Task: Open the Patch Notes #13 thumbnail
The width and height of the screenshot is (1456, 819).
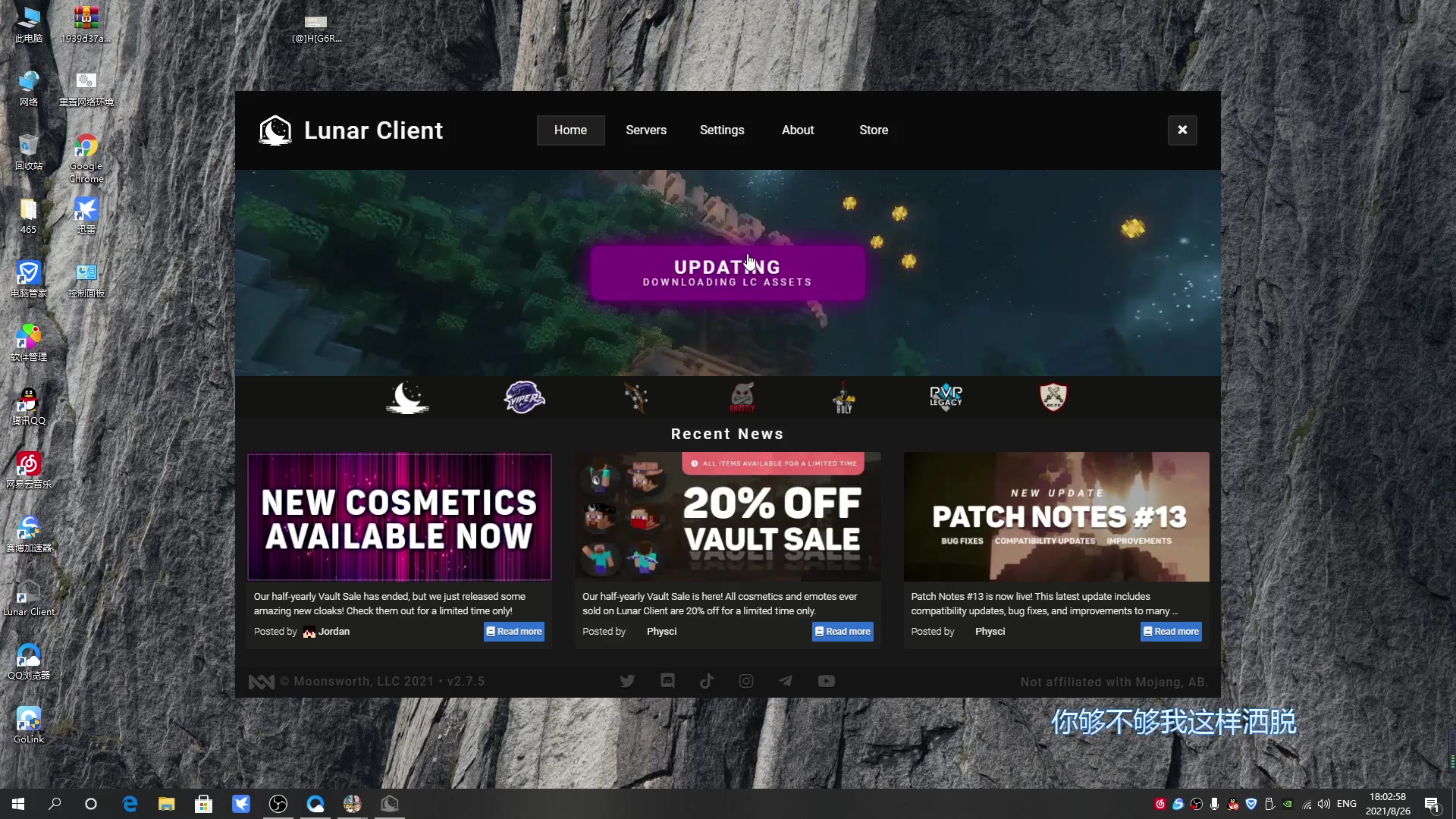Action: (1056, 516)
